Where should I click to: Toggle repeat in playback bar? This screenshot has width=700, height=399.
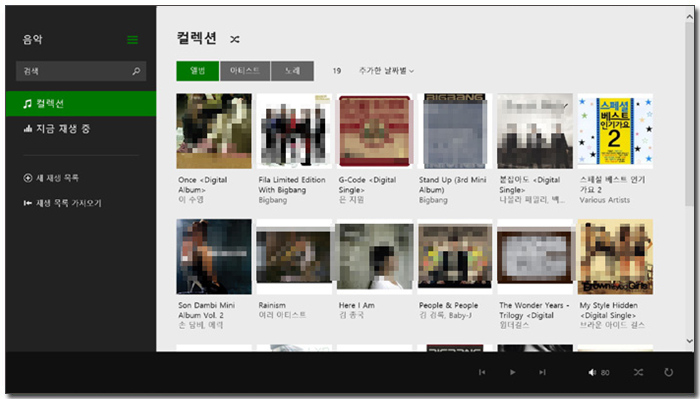click(668, 372)
